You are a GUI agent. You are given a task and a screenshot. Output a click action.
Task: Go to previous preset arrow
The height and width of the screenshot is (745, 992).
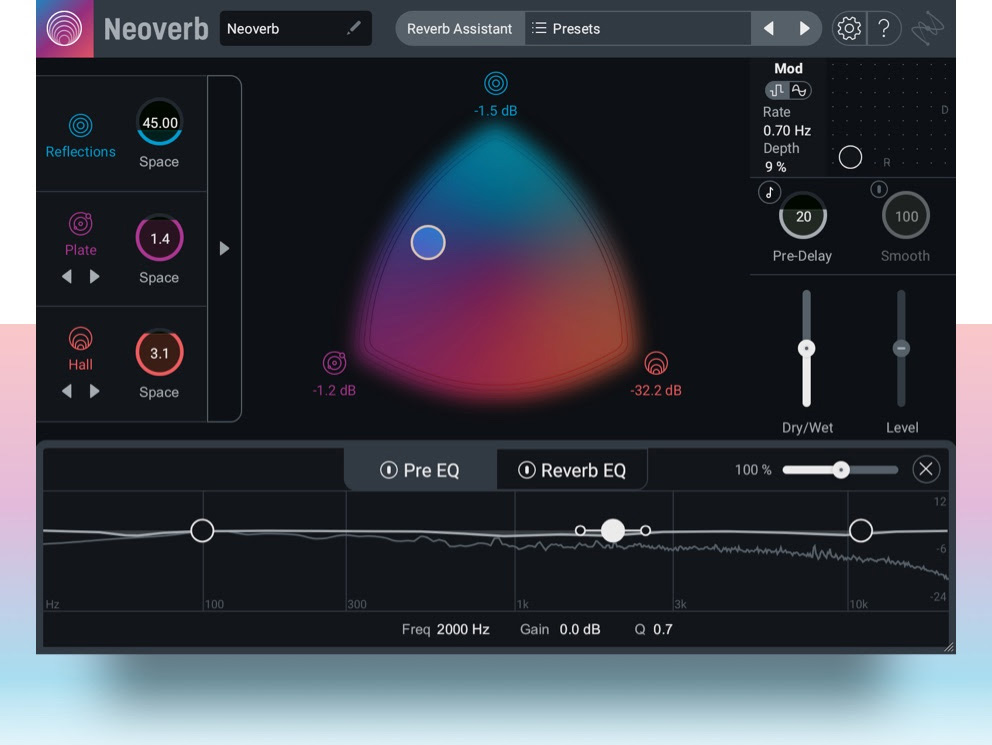(769, 28)
